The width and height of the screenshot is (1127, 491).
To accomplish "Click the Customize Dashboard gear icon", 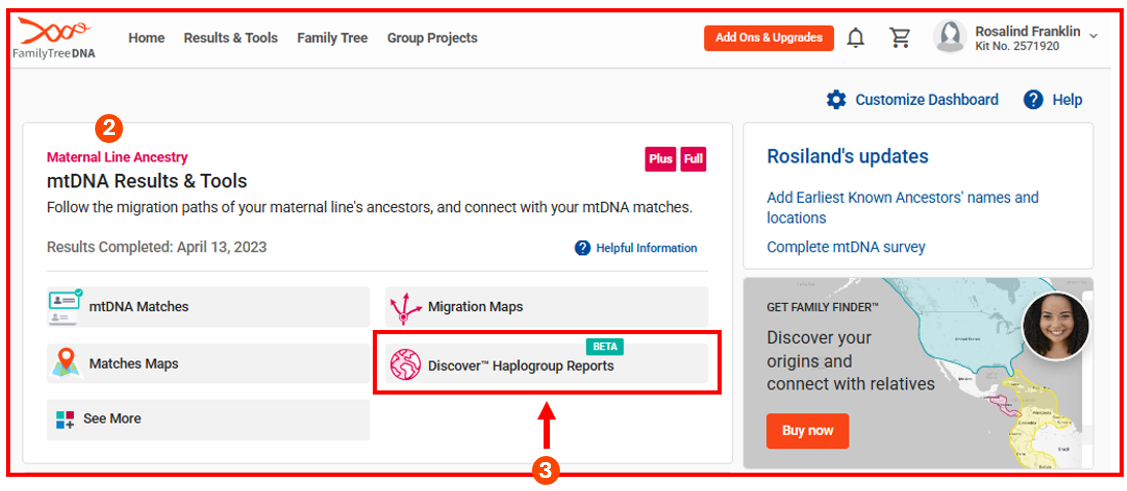I will [837, 100].
